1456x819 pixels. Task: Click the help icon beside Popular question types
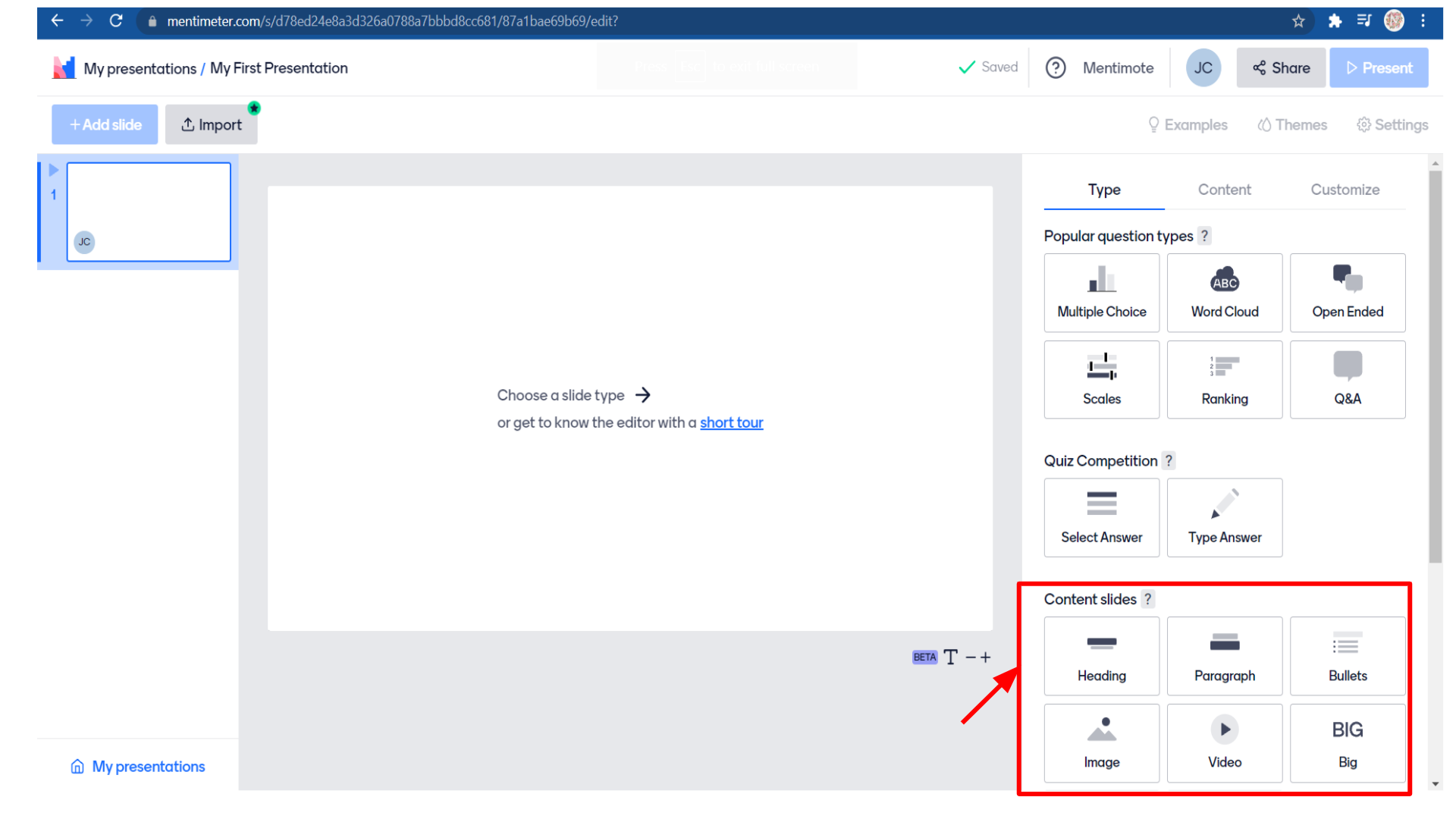(1203, 236)
